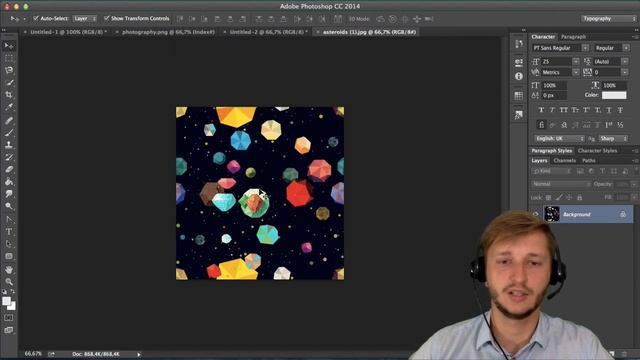640x360 pixels.
Task: Select the Paint Bucket tool
Action: (9, 182)
